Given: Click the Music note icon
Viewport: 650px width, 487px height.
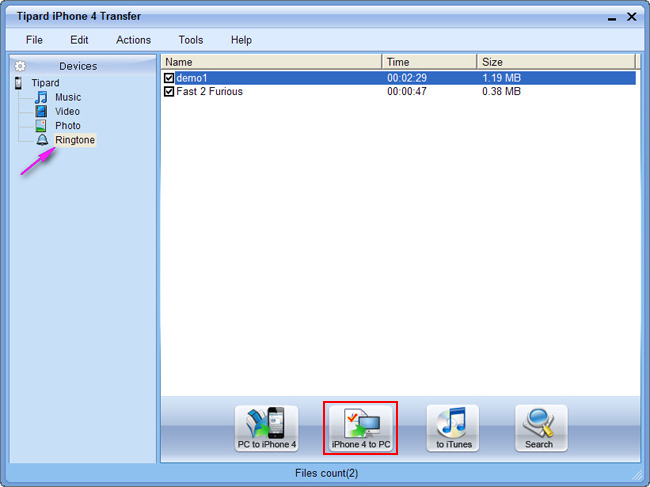Looking at the screenshot, I should 41,97.
